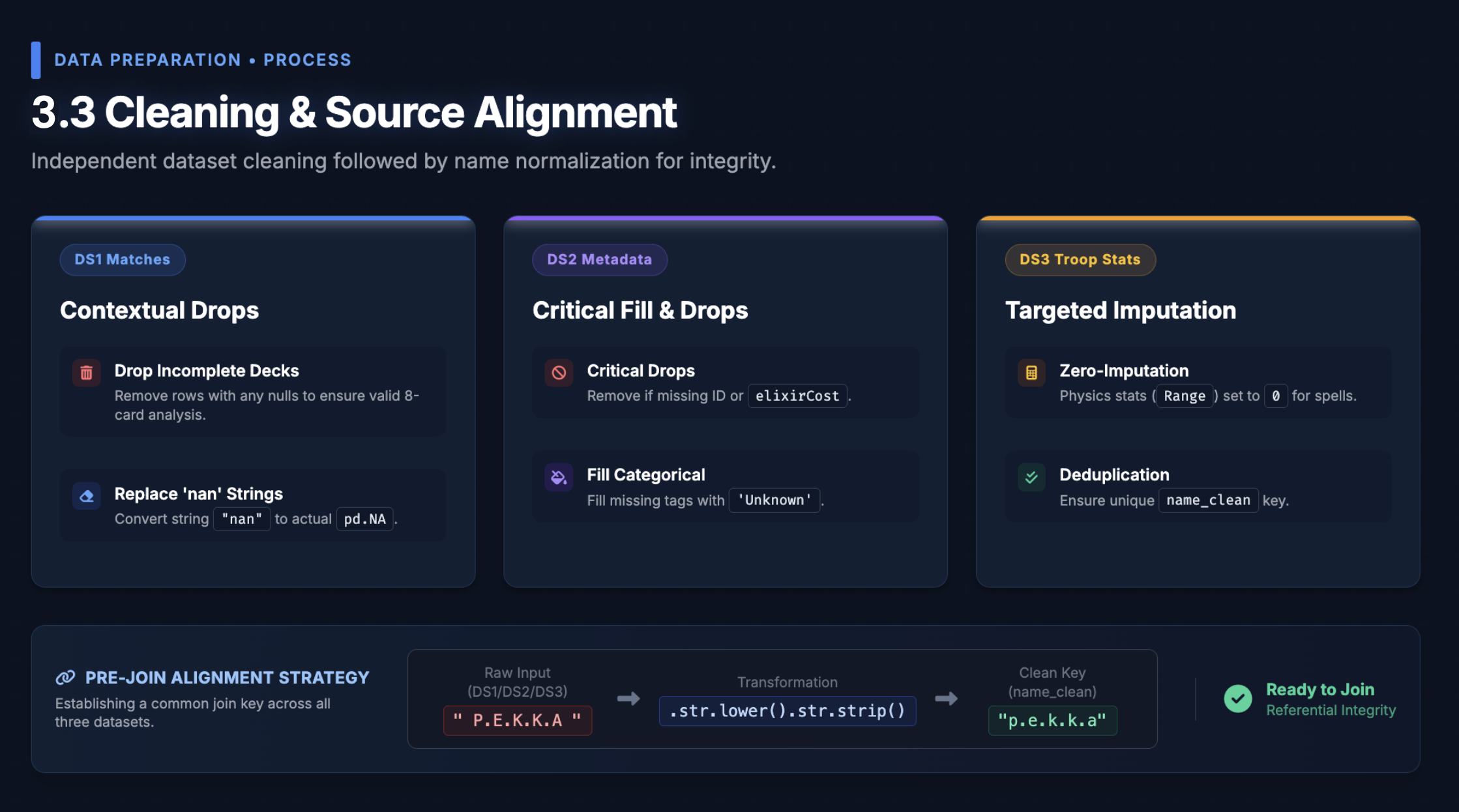Click the arrow before the Clean Key box

[946, 699]
